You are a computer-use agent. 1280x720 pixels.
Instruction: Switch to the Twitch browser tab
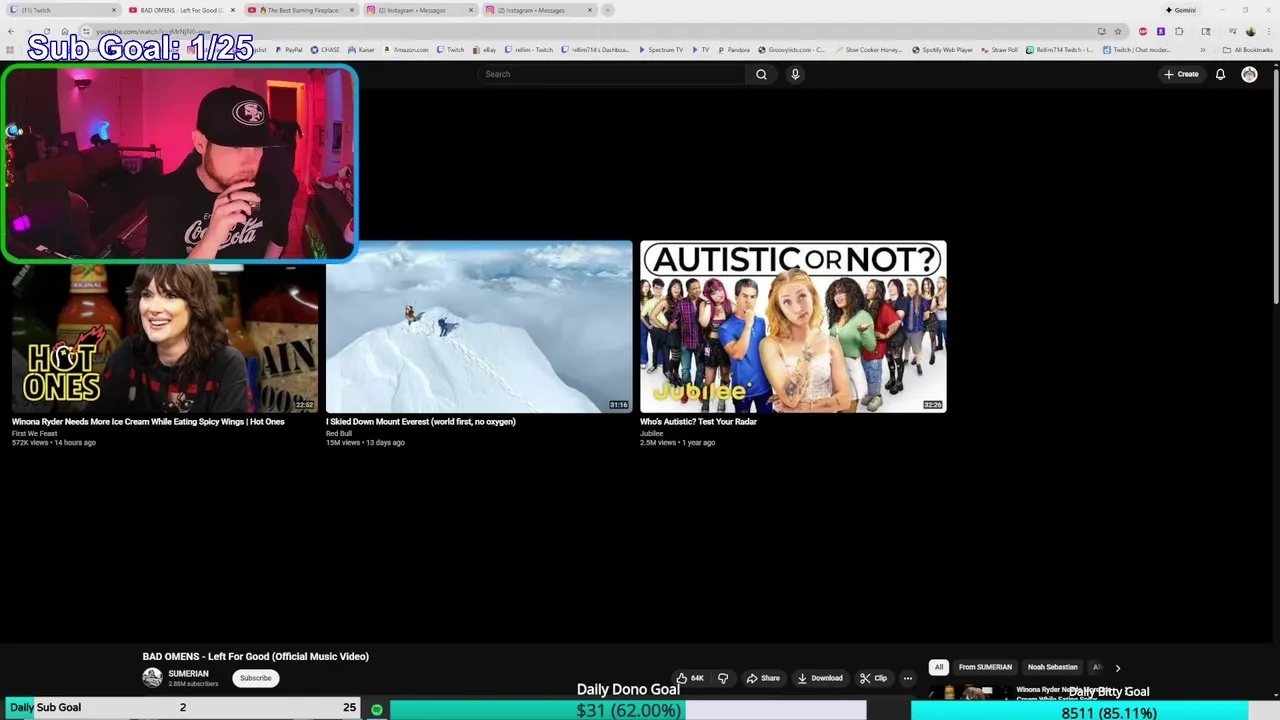tap(62, 10)
